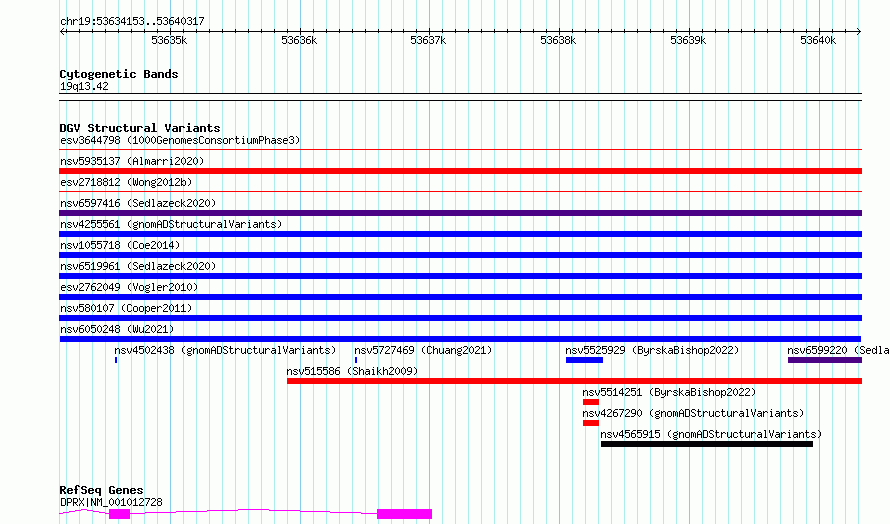Select the nsv580107 (Cooper2011) blue bar

pos(460,318)
